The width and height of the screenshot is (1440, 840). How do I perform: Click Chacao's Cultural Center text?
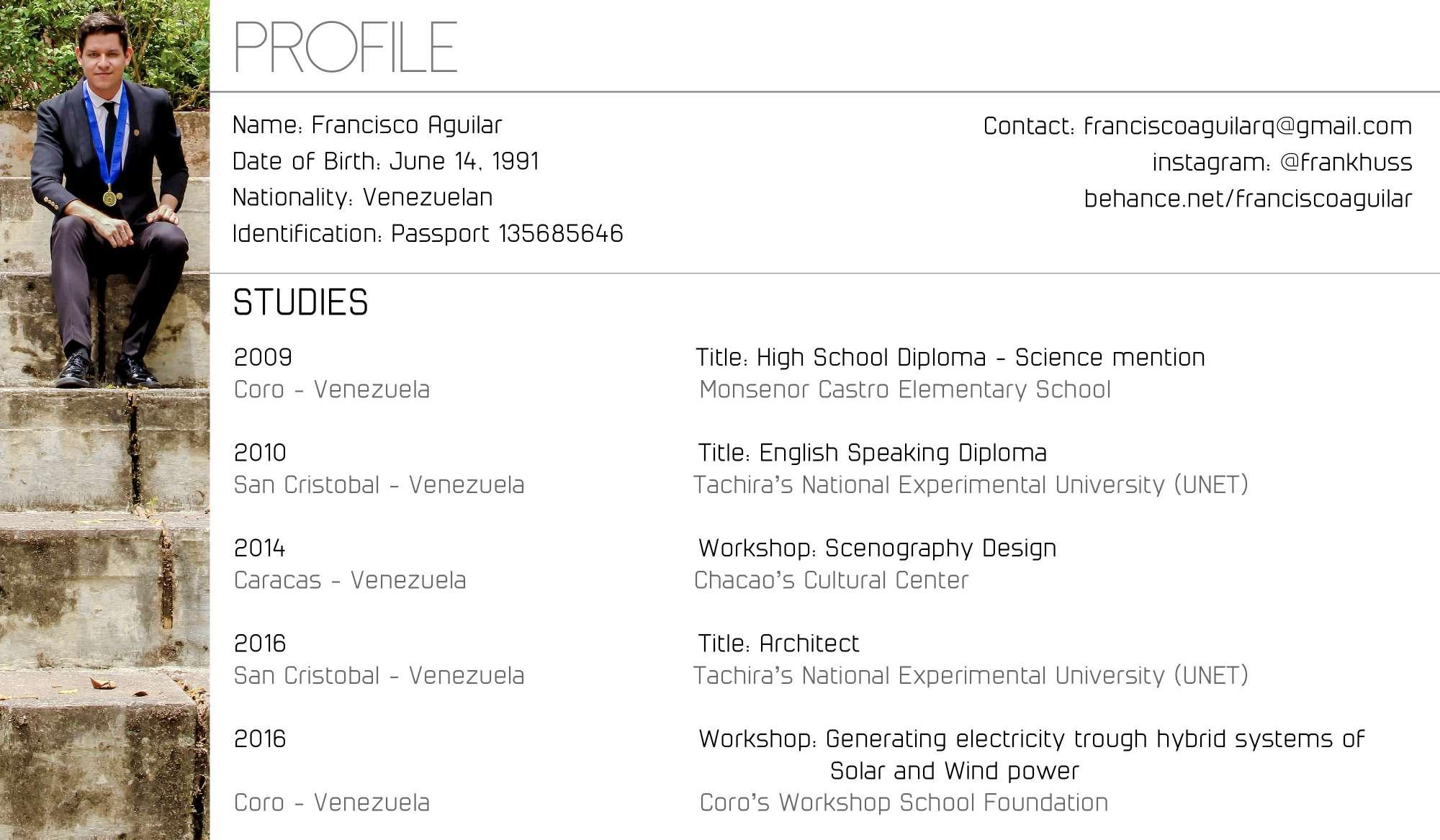point(831,580)
